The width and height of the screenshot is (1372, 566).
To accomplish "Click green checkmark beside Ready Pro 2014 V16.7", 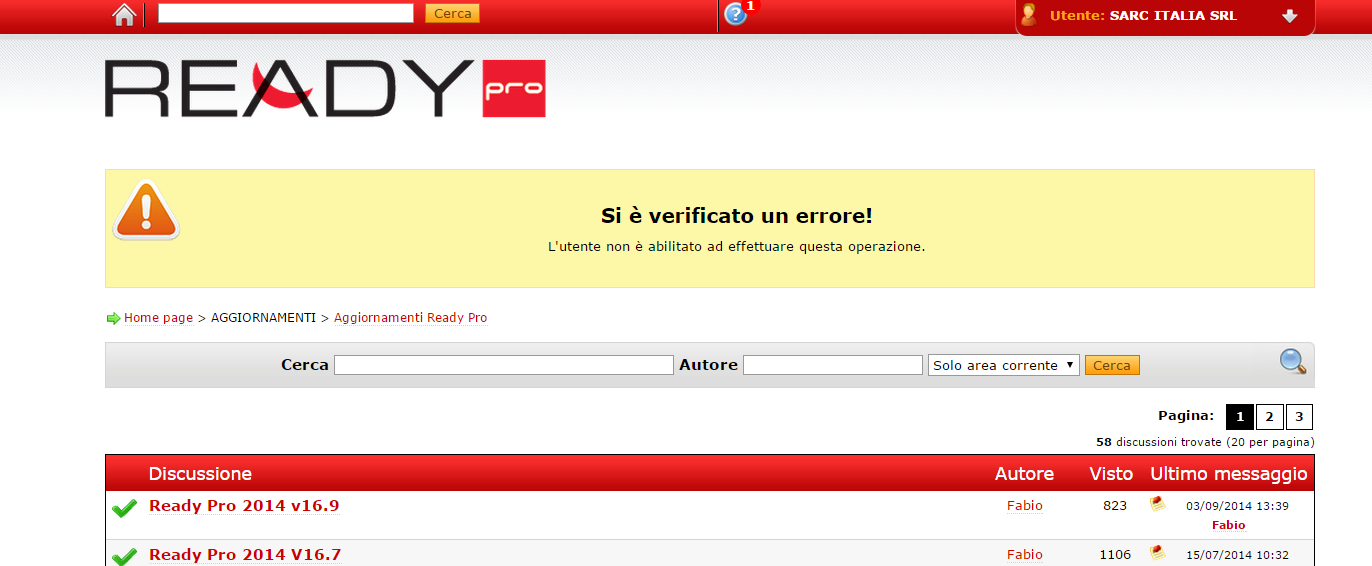I will 124,557.
